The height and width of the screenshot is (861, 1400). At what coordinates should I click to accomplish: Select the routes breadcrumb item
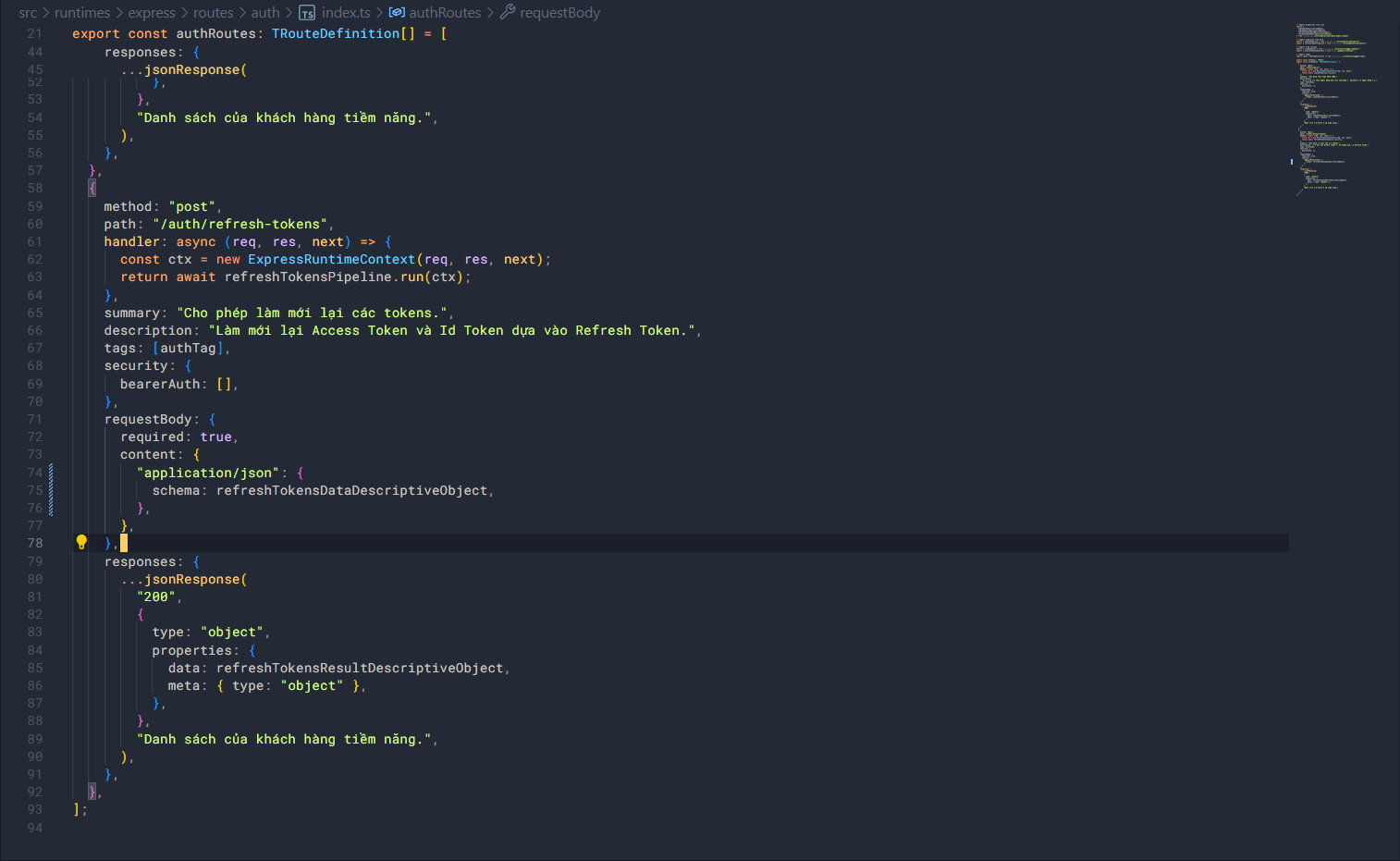[x=213, y=13]
